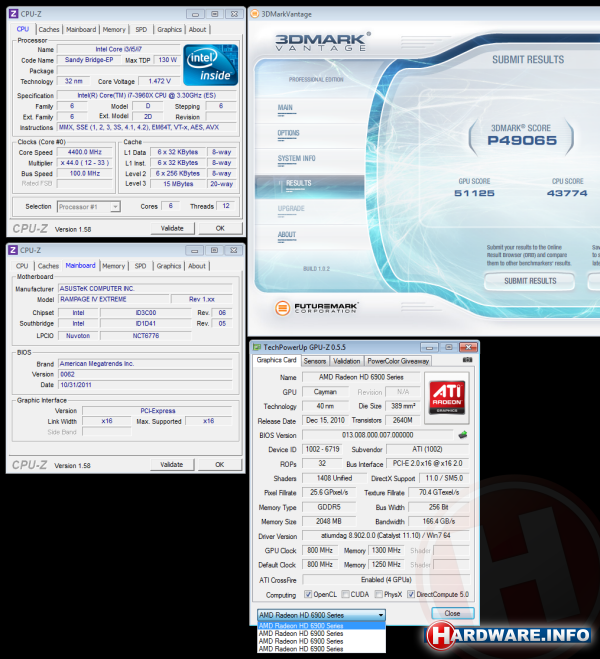Maximize the top CPU-Z window
Viewport: 600px width, 659px height.
click(x=215, y=14)
